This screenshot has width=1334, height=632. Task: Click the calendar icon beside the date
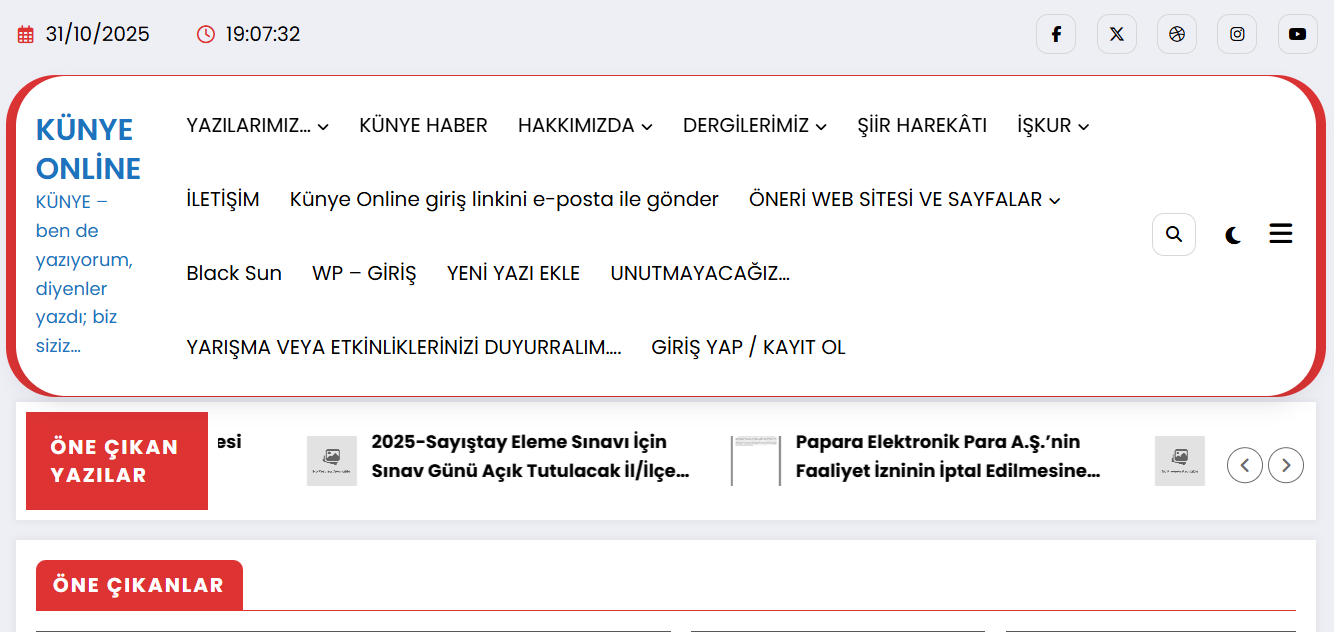click(26, 35)
